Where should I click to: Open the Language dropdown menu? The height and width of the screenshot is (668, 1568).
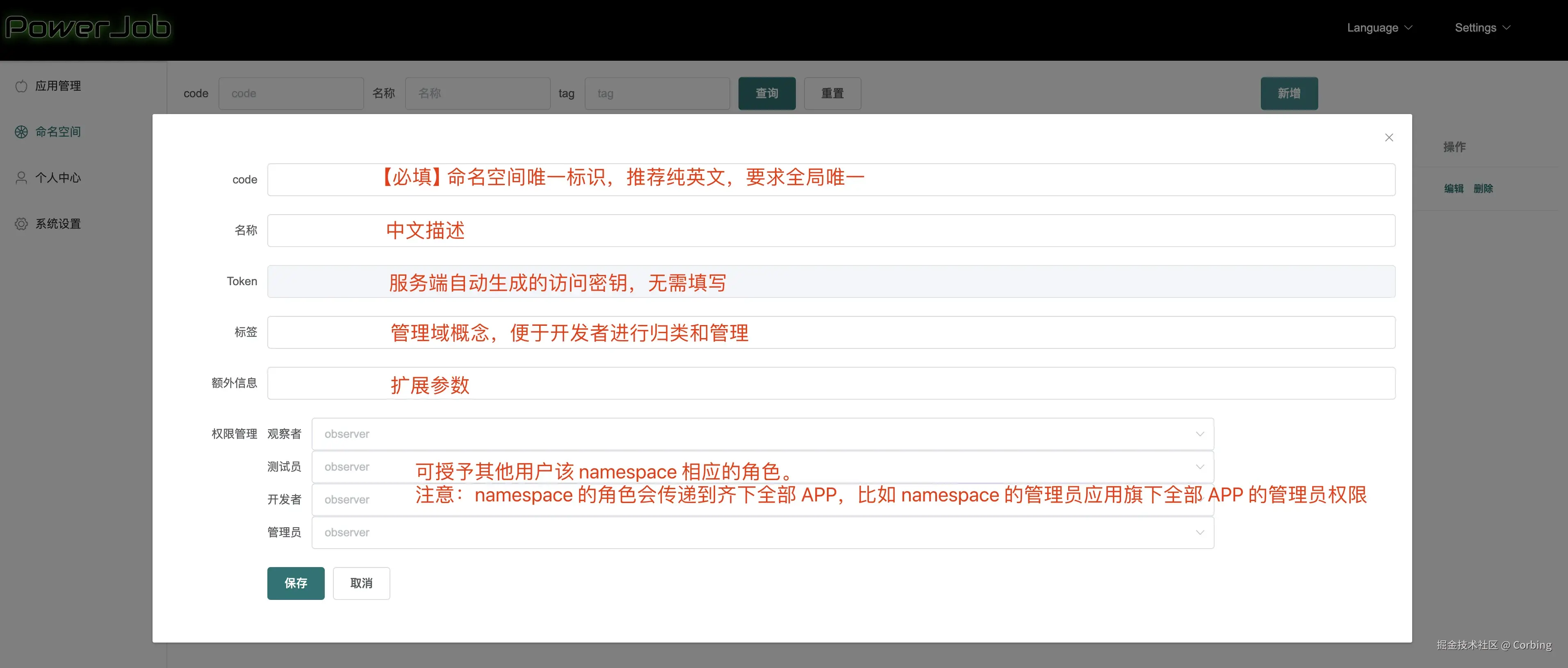click(x=1379, y=28)
